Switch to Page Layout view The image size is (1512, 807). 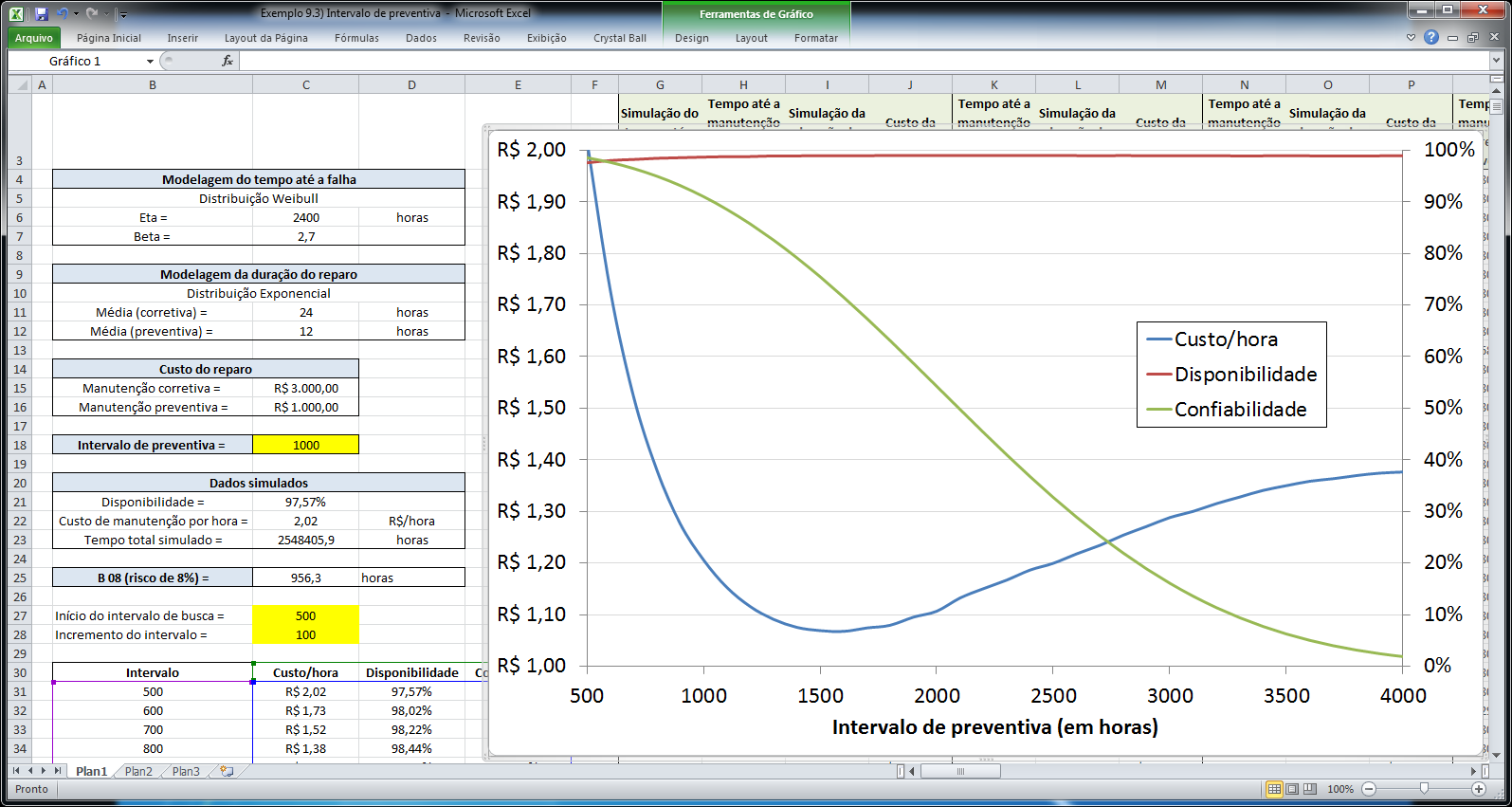point(1292,789)
